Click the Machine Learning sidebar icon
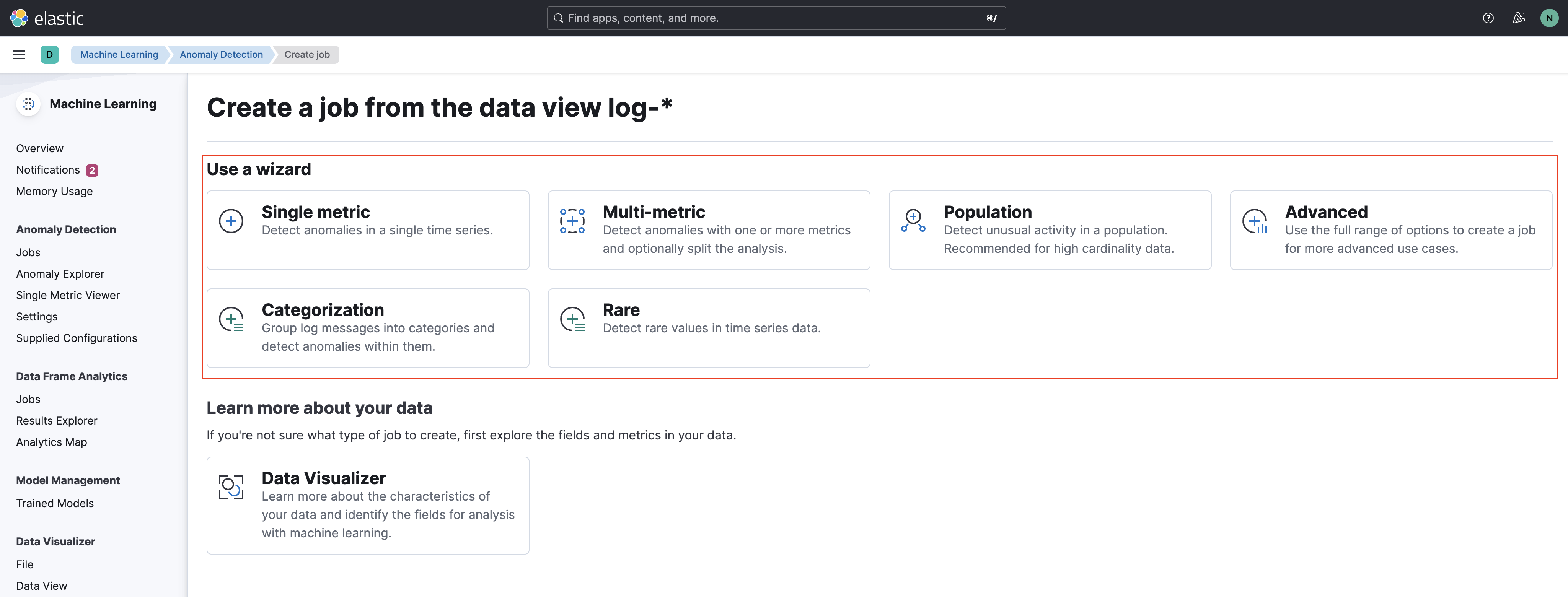This screenshot has width=1568, height=597. coord(28,104)
